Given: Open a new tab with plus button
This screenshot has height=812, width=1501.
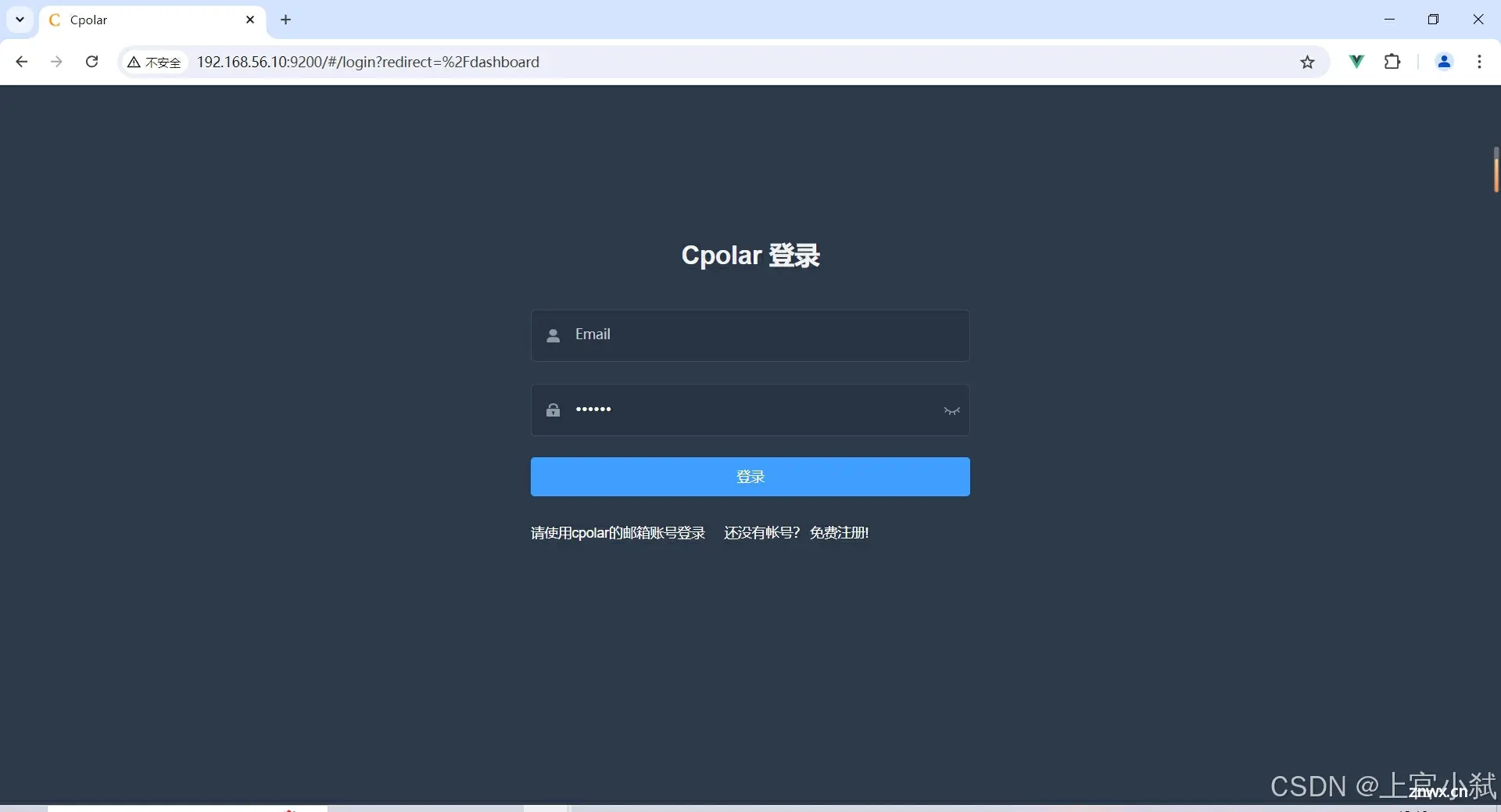Looking at the screenshot, I should 286,20.
